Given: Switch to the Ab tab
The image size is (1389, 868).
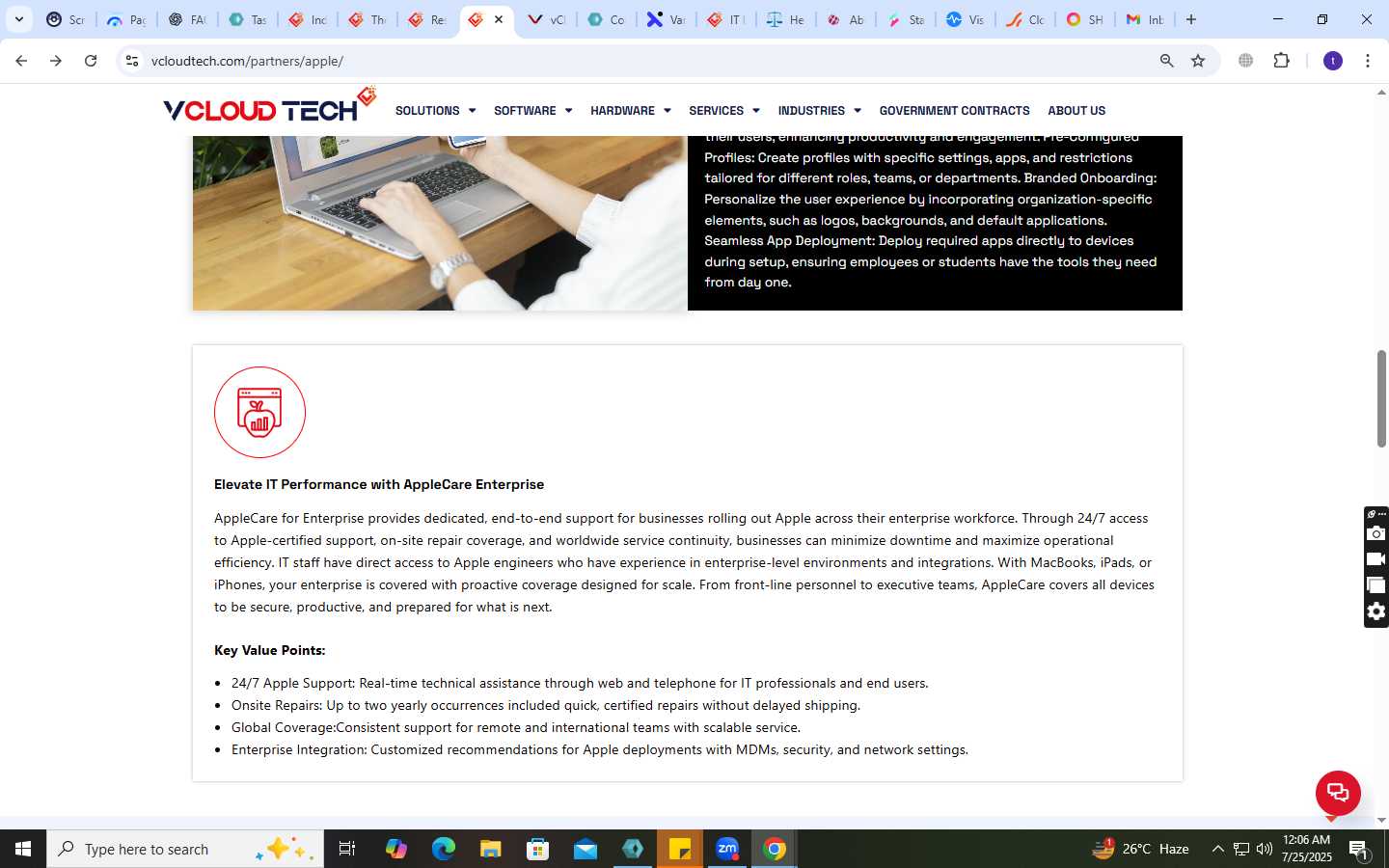Looking at the screenshot, I should 846,19.
